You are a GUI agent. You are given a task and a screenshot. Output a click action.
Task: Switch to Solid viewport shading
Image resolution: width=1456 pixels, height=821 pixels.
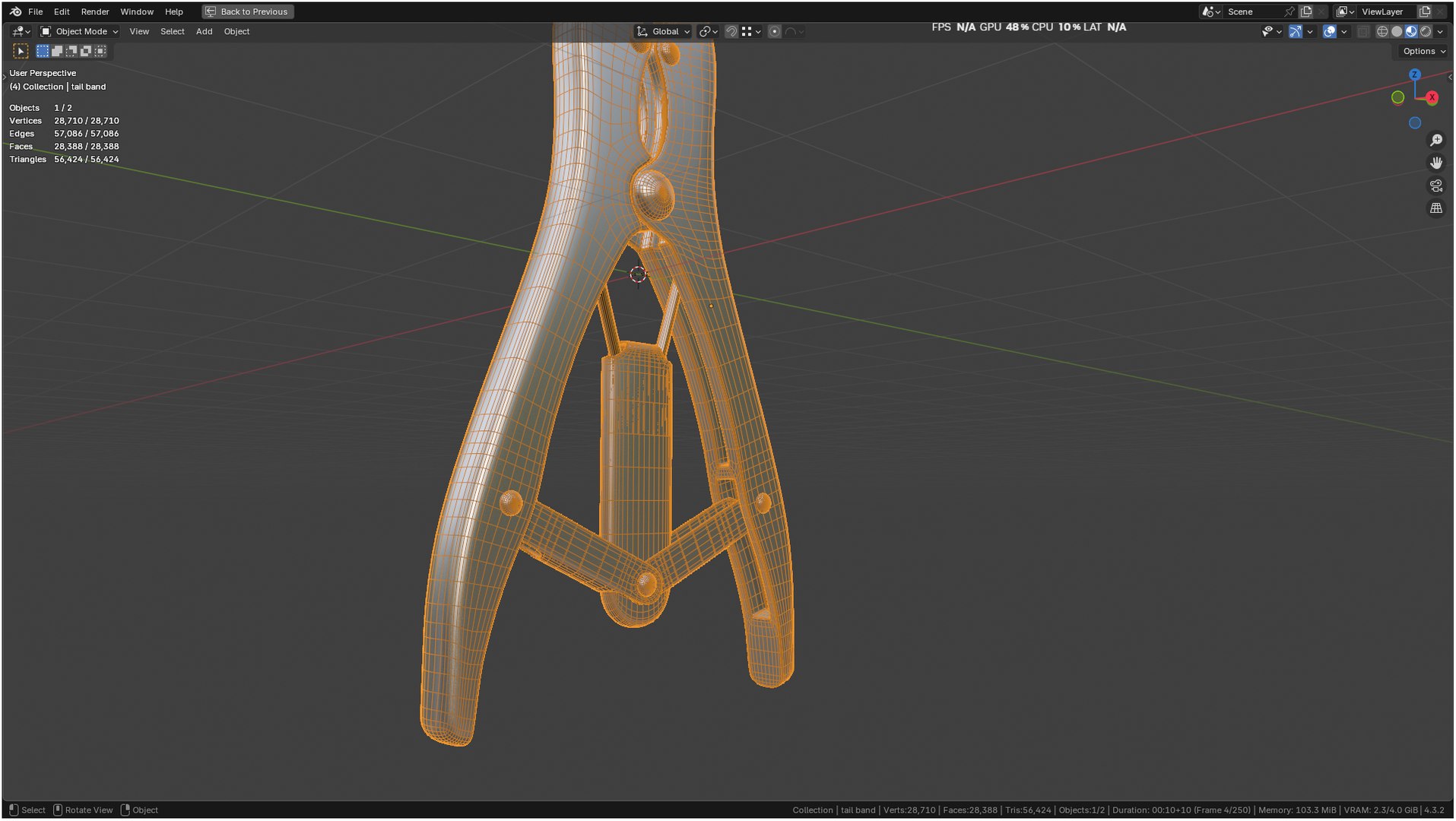coord(1397,31)
